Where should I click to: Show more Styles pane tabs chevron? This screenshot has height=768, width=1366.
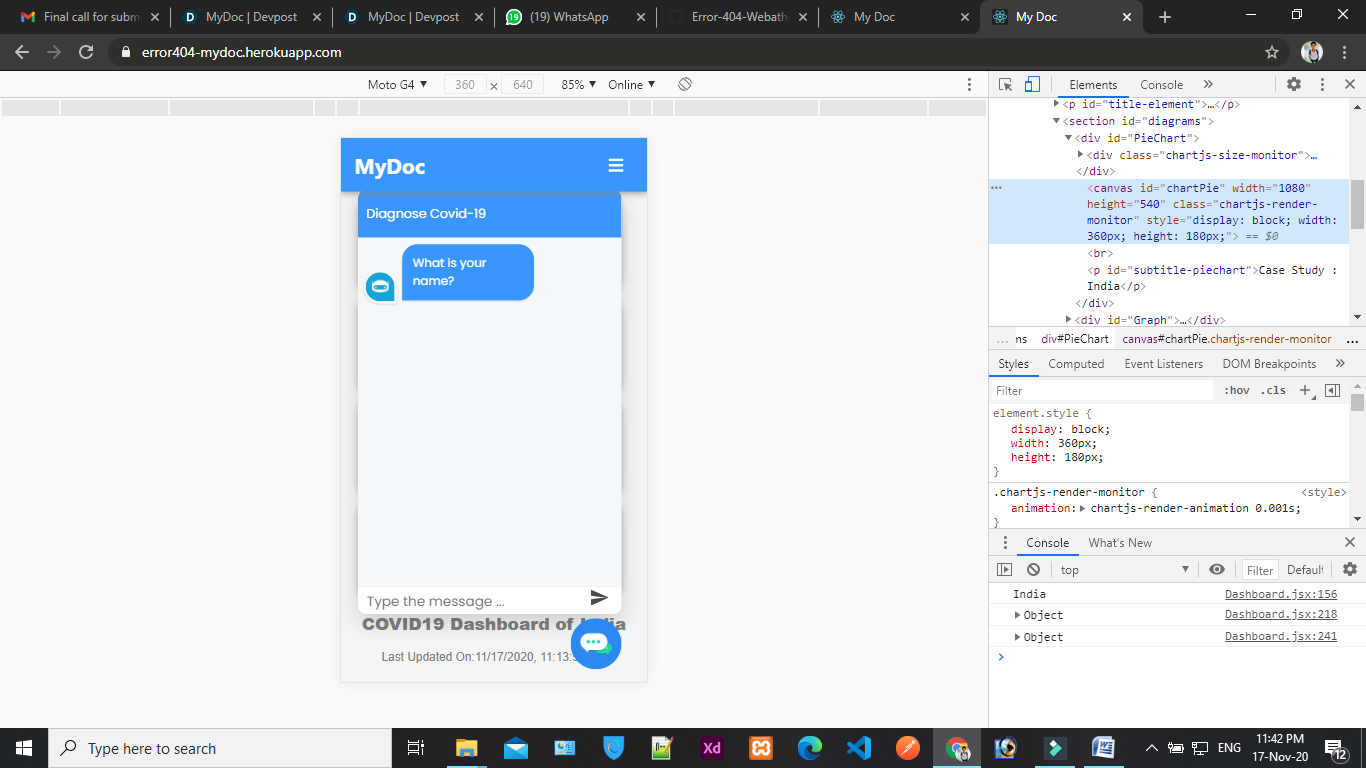point(1340,364)
